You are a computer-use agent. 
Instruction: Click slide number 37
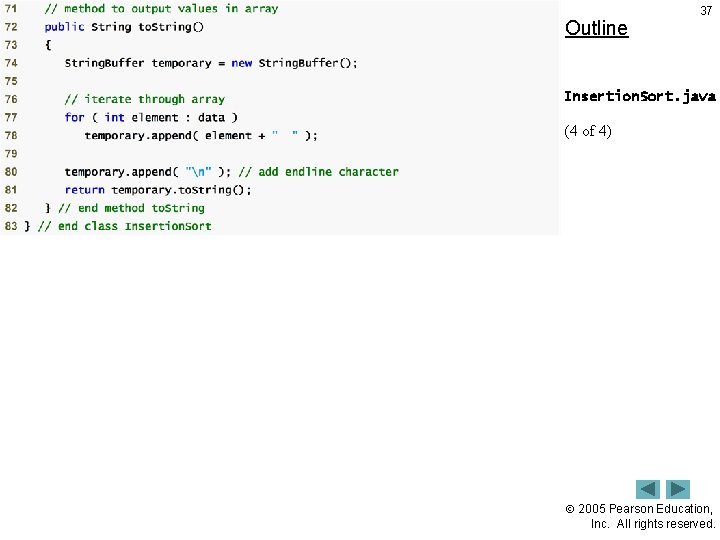pyautogui.click(x=706, y=11)
